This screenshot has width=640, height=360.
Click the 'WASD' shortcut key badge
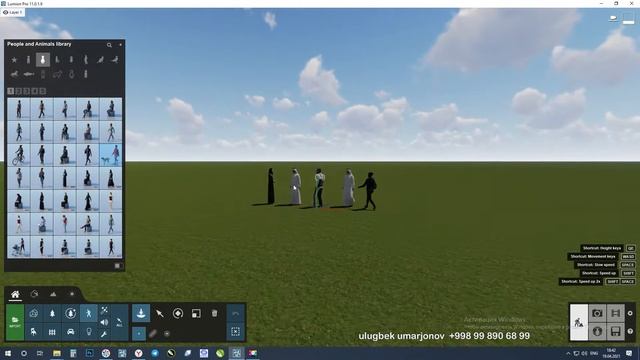[x=628, y=256]
